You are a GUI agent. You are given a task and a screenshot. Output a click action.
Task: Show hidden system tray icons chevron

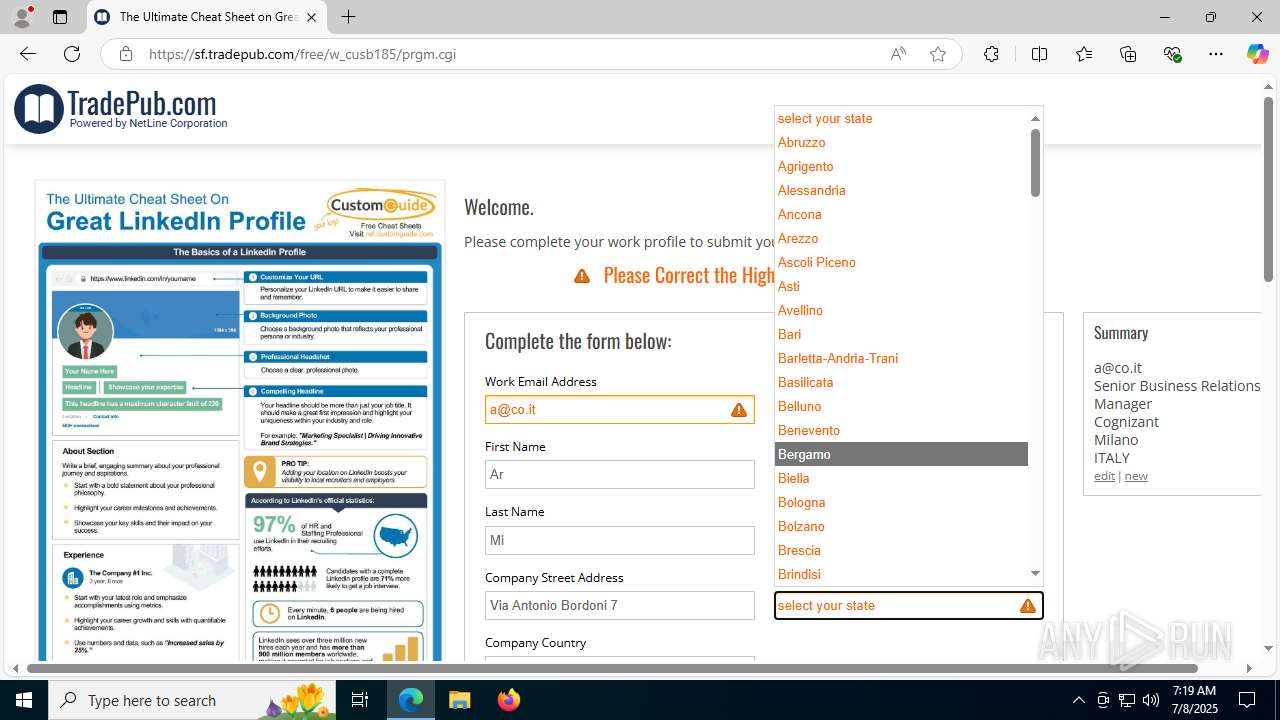(1078, 700)
